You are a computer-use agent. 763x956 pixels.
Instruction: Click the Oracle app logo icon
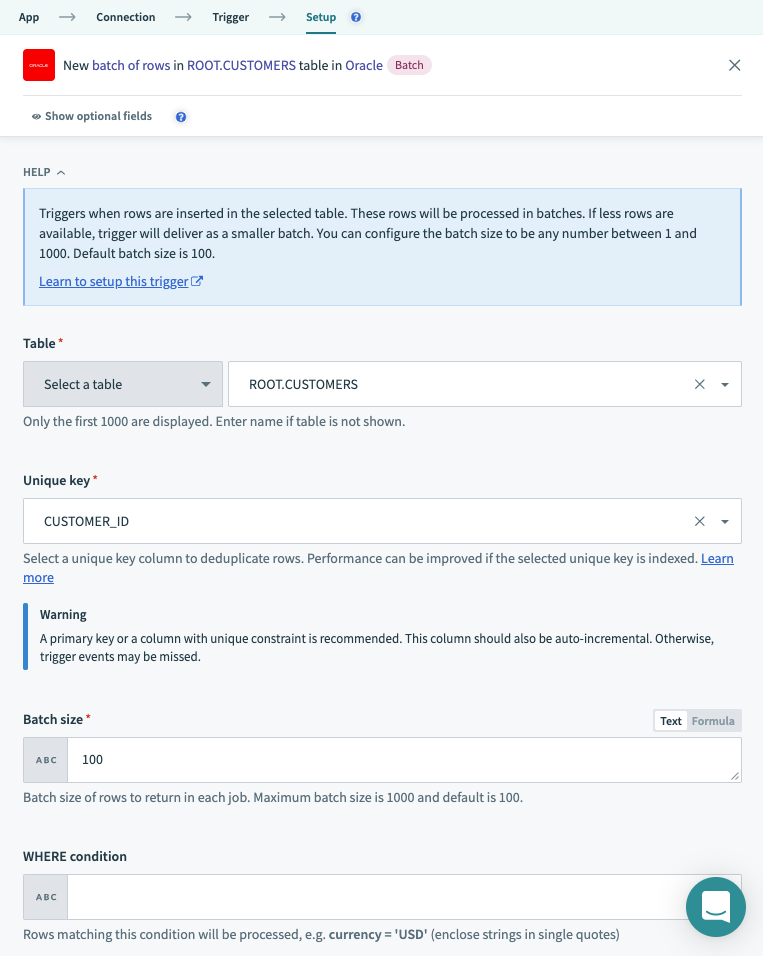[39, 66]
